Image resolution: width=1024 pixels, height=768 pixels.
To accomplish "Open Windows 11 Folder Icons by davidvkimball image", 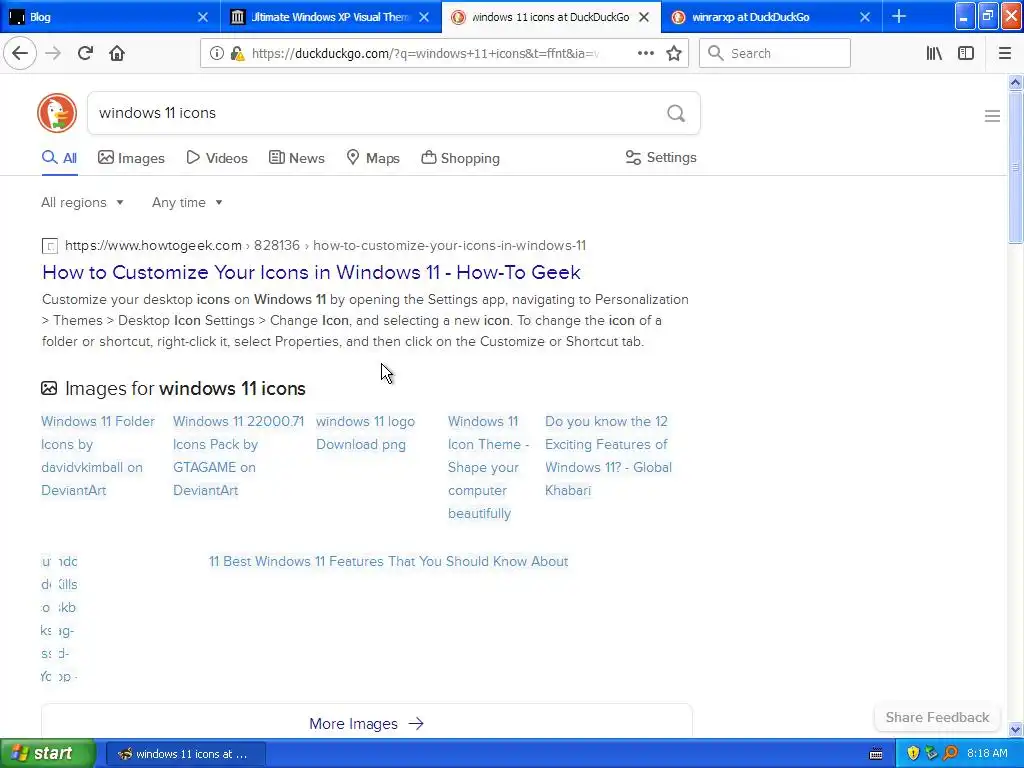I will tap(98, 456).
